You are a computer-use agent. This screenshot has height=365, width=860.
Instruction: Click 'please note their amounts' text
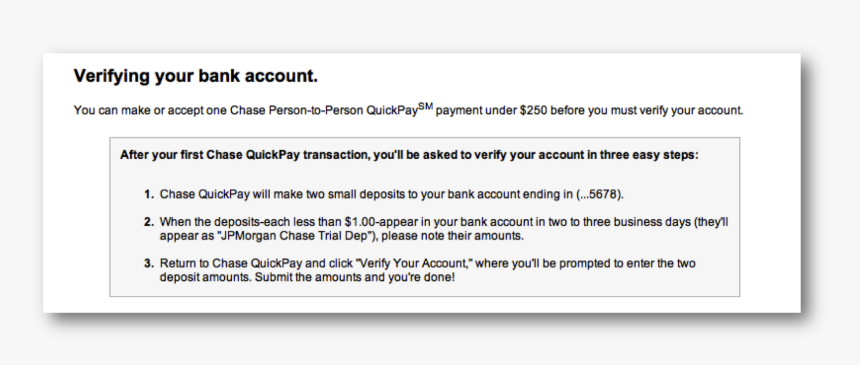click(454, 236)
